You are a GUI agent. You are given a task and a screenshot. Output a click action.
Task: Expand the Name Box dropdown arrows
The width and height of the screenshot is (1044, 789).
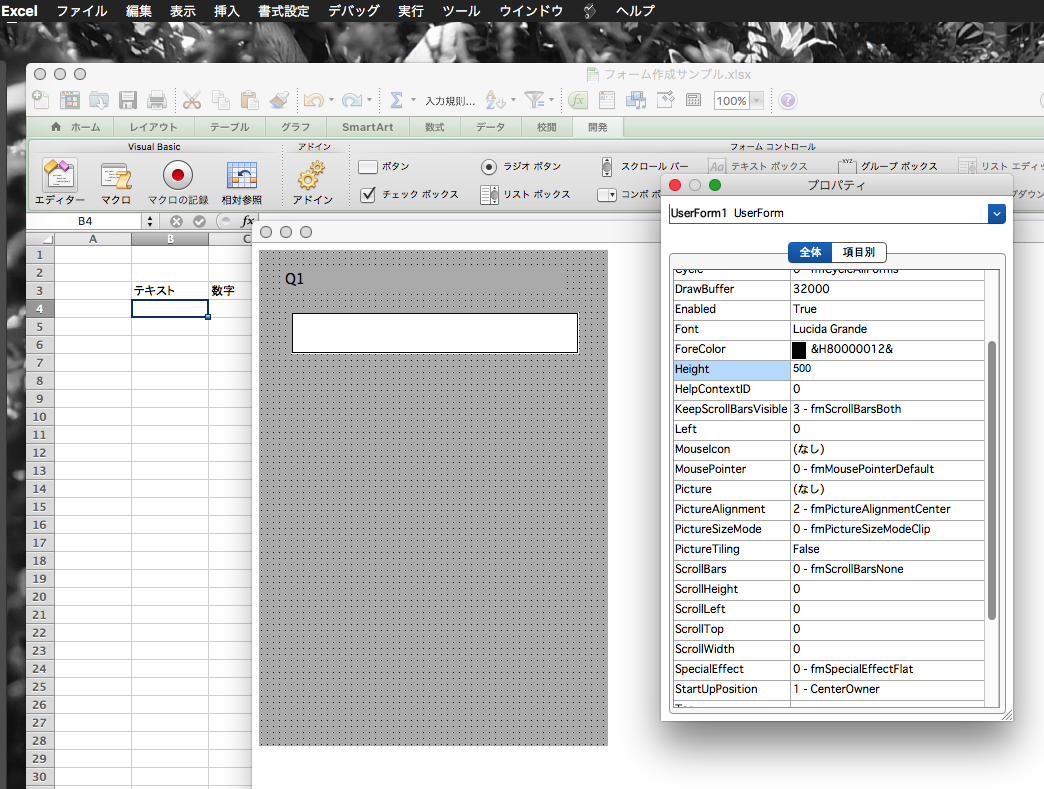pyautogui.click(x=150, y=221)
